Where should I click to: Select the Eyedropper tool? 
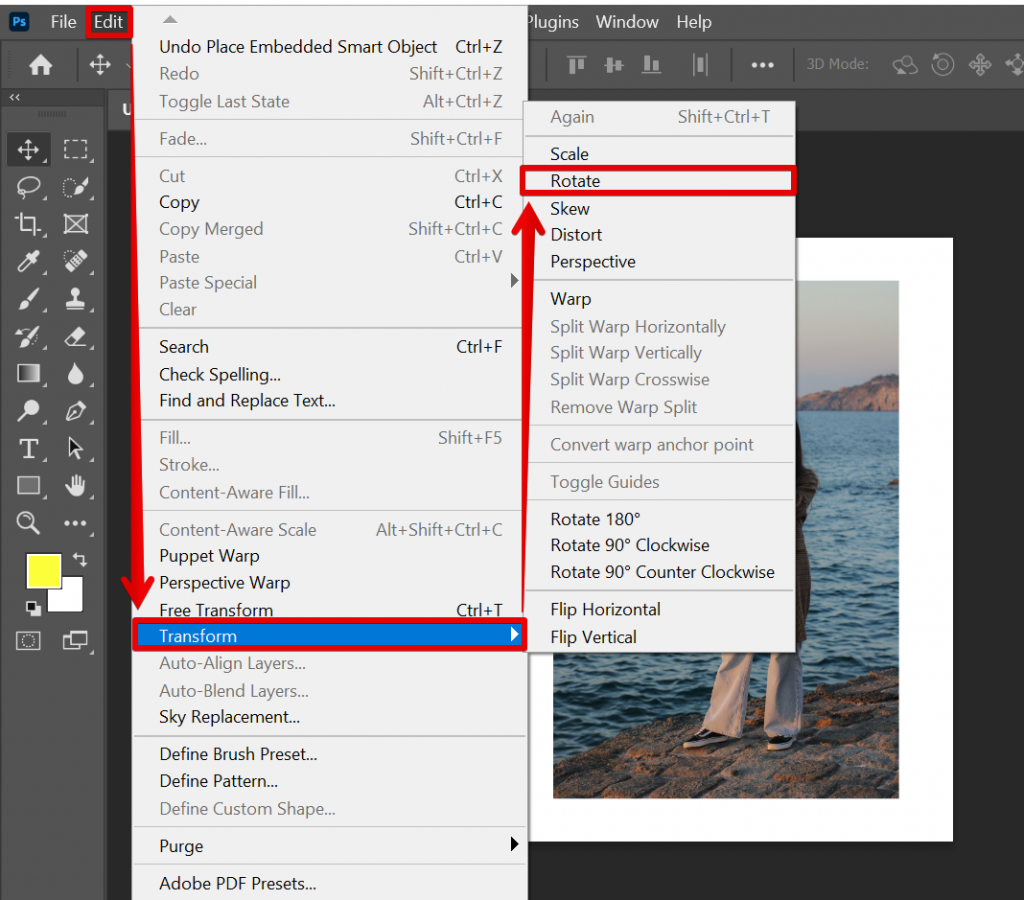tap(28, 262)
